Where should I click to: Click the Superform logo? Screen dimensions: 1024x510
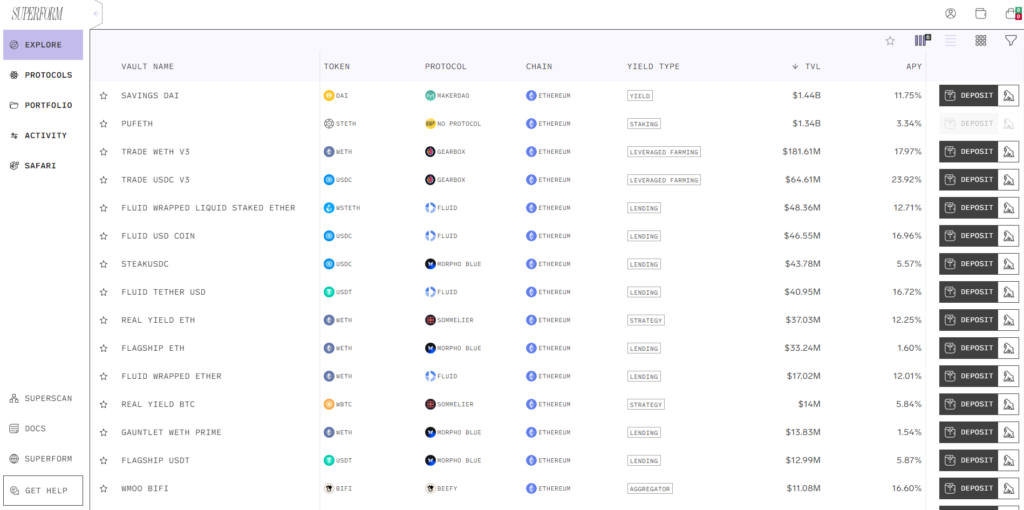pos(37,14)
